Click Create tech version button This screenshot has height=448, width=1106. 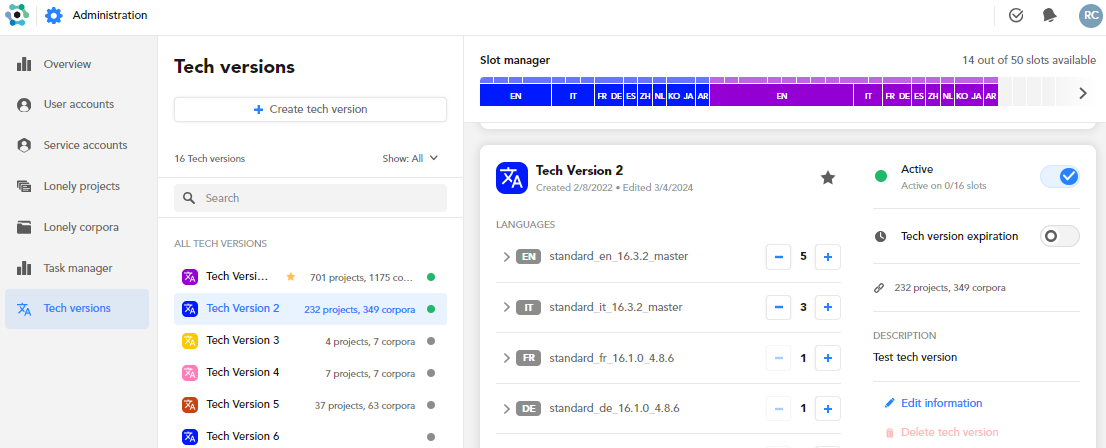click(310, 109)
